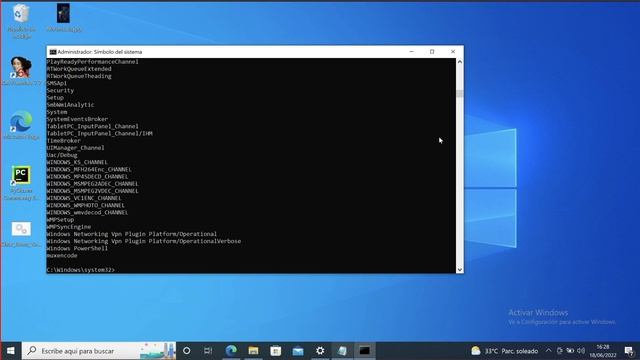640x360 pixels.
Task: Maximize the command prompt window
Action: point(432,52)
